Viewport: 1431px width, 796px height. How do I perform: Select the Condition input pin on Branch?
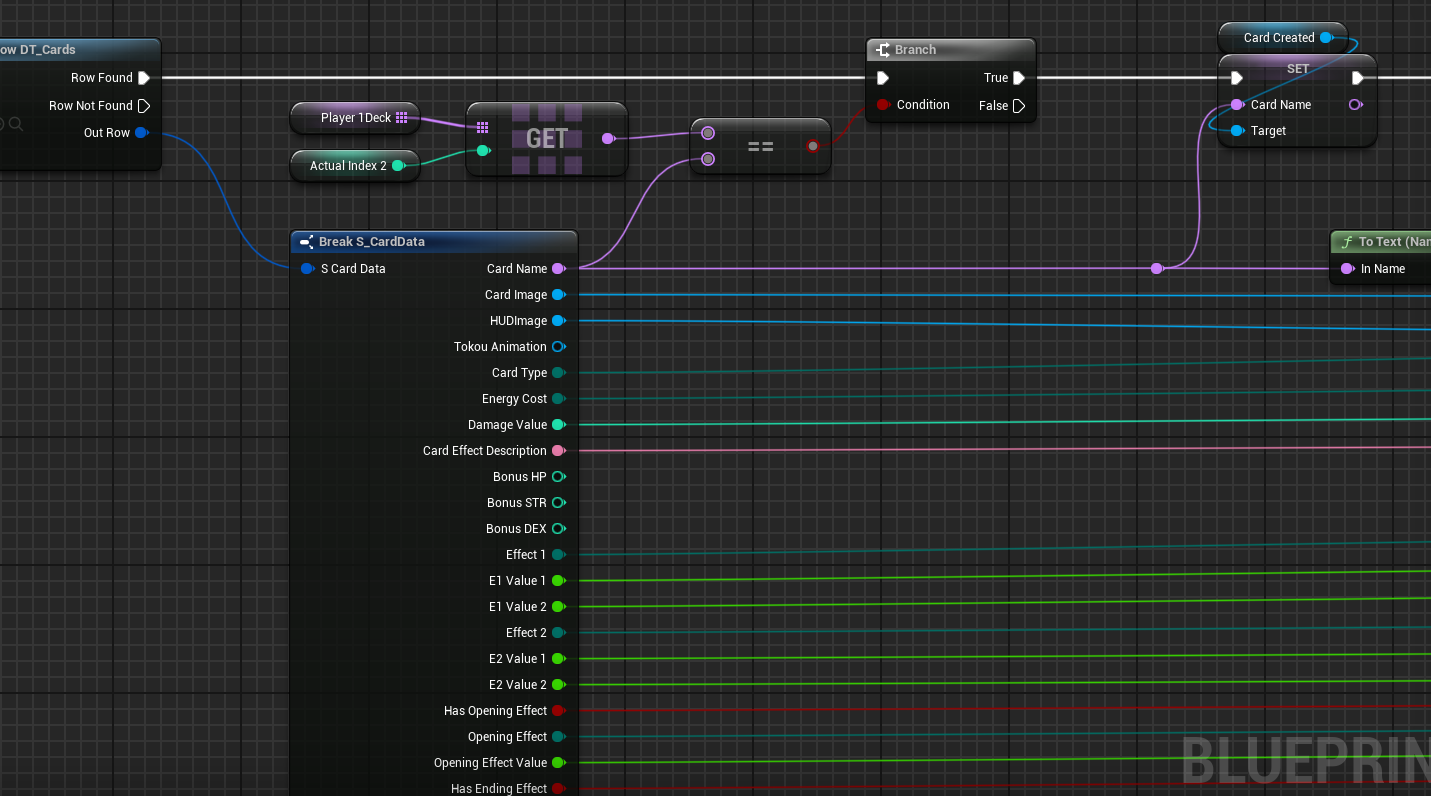click(883, 105)
